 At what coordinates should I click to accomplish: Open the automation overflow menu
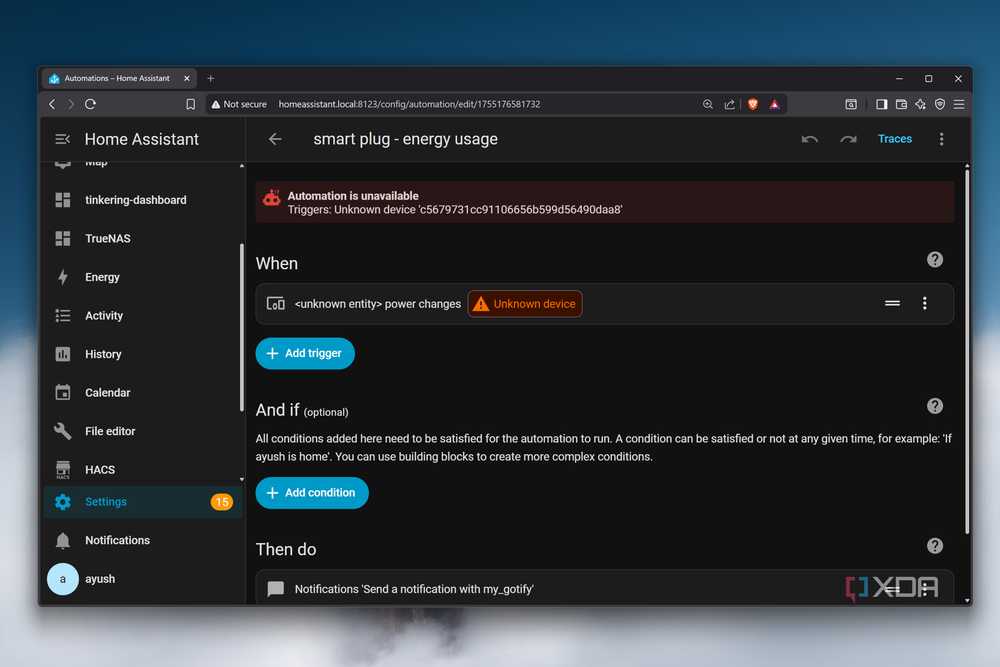coord(941,139)
